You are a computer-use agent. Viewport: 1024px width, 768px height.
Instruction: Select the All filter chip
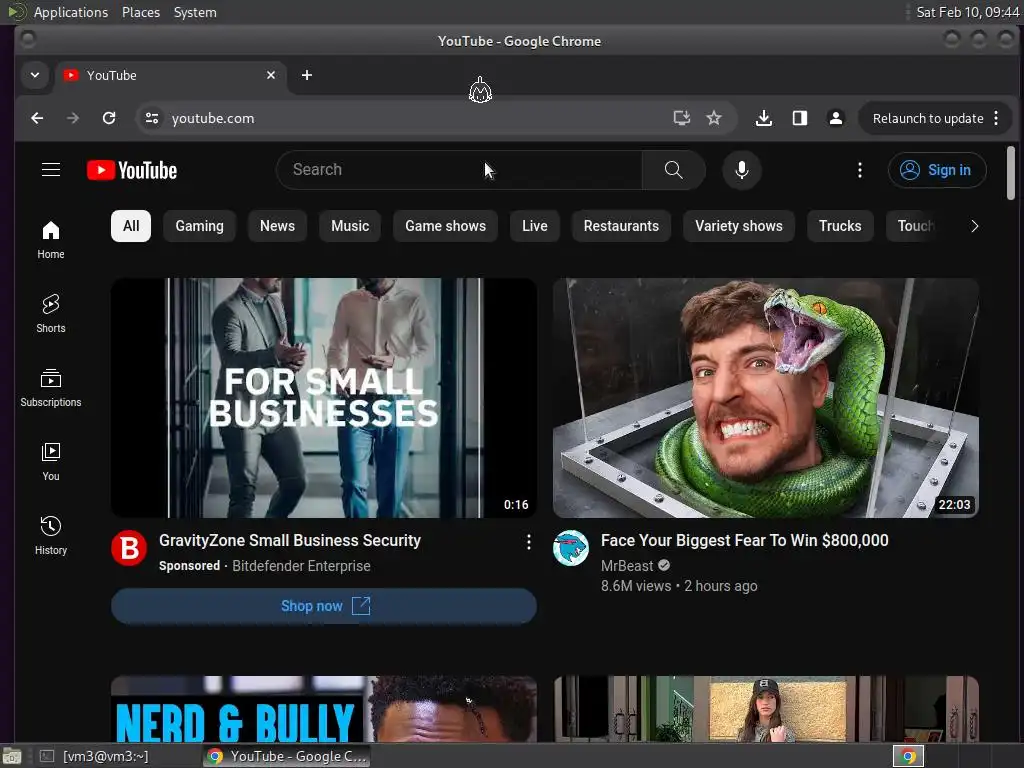(x=131, y=226)
